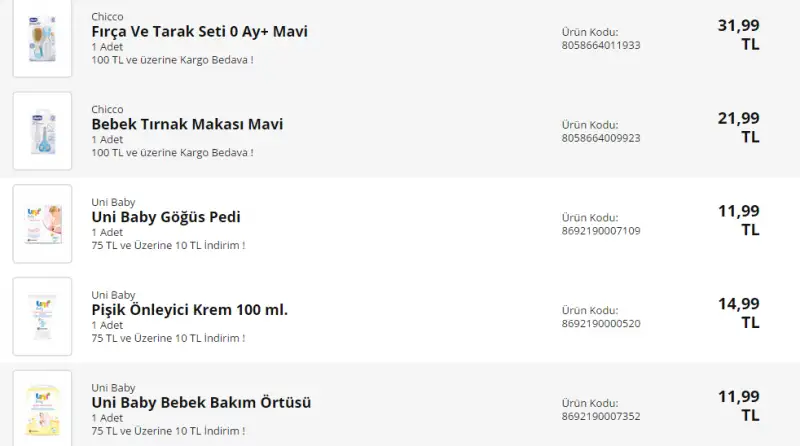
Task: Select the Chicco brand above the nail scissors
Action: point(107,110)
